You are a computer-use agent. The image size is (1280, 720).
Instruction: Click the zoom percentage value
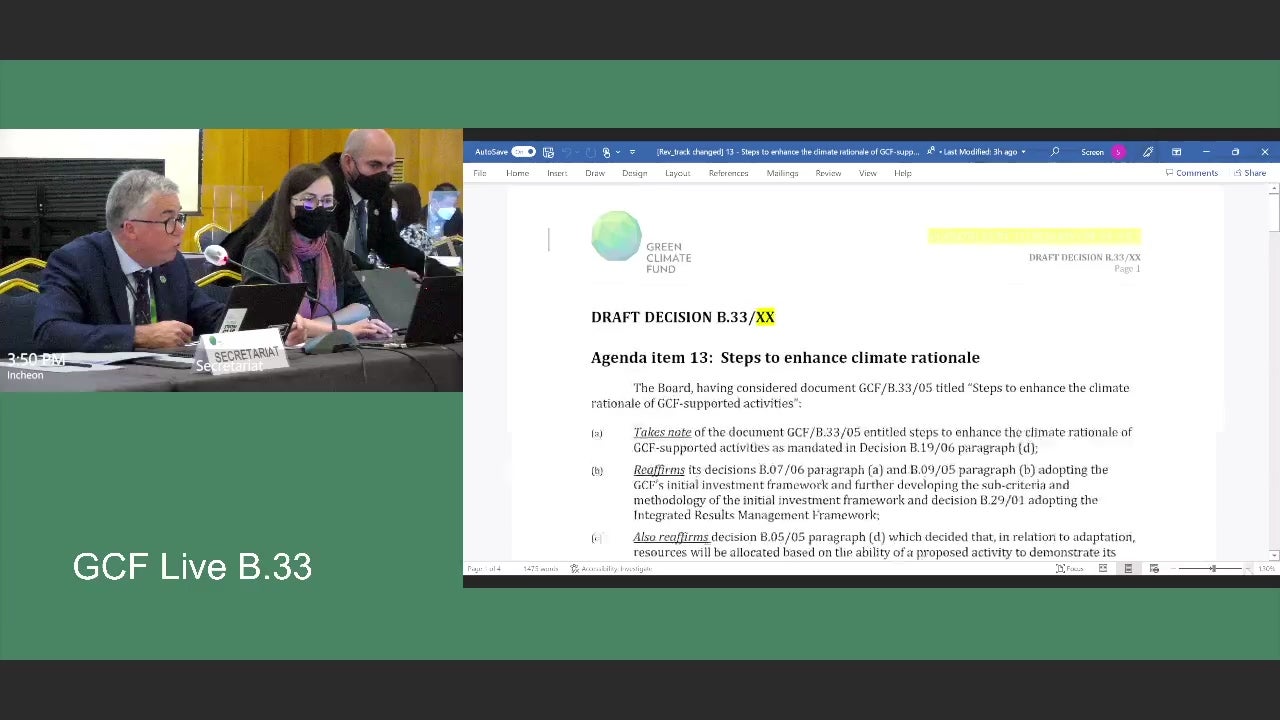coord(1266,569)
